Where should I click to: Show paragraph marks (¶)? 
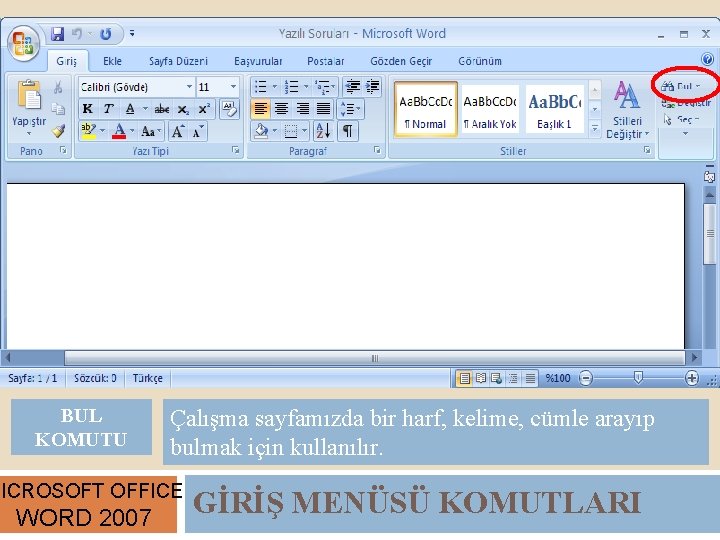348,131
